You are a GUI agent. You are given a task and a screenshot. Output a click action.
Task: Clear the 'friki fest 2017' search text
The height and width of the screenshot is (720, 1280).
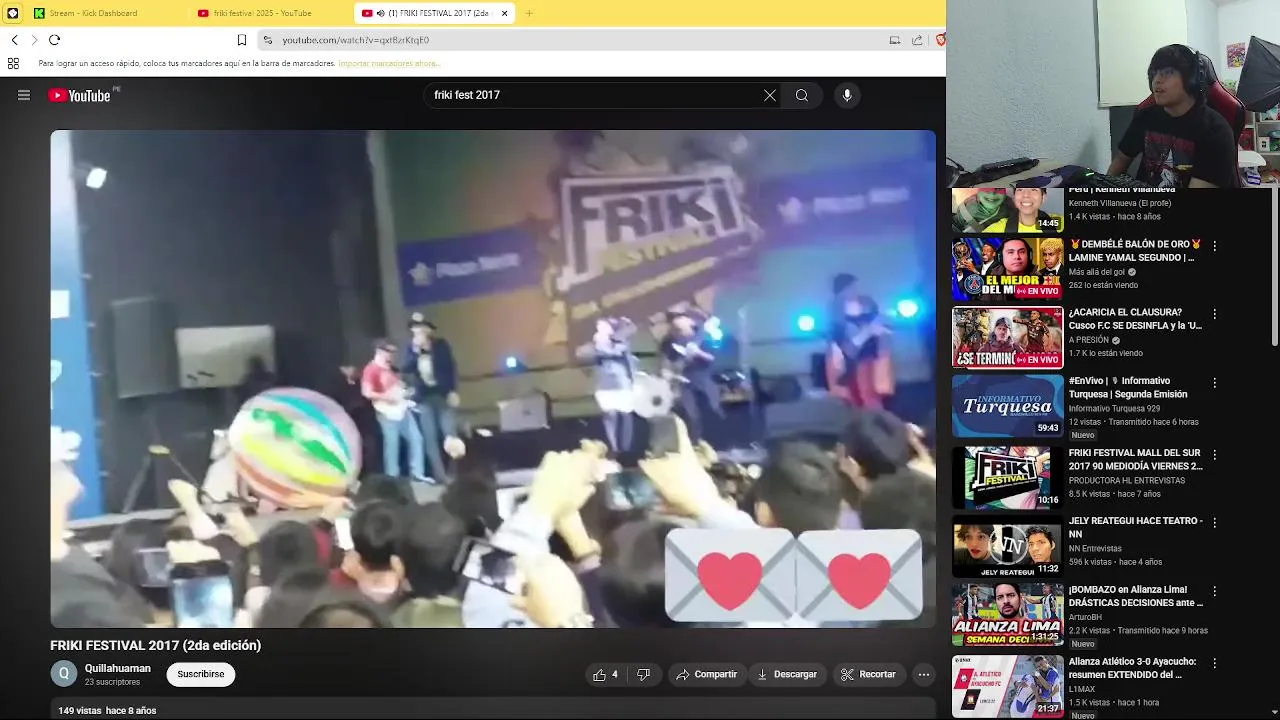[x=769, y=95]
